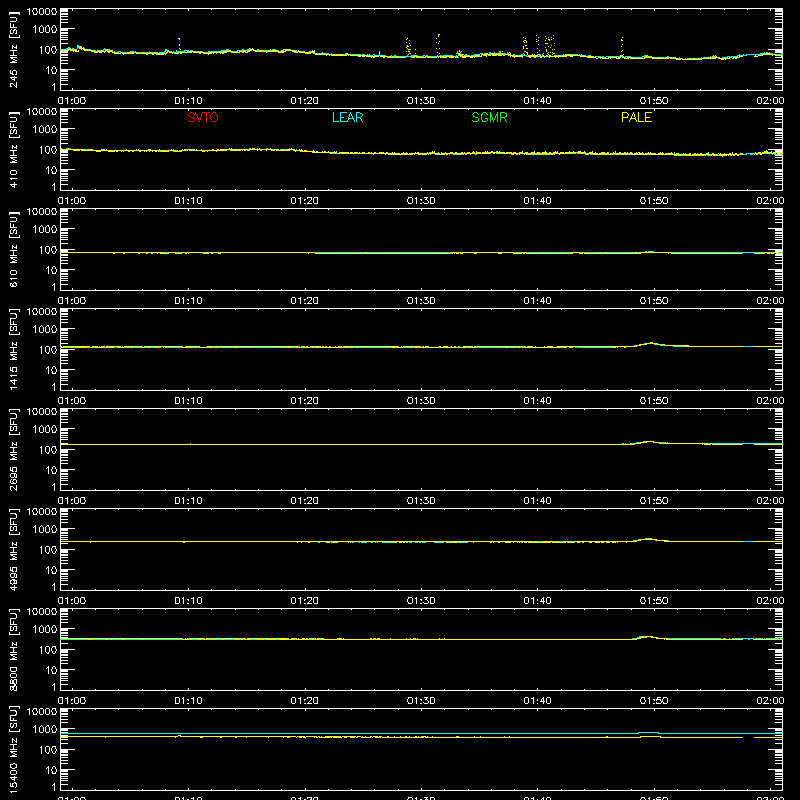The image size is (800, 800).
Task: Click the 01:50 time label of the 1415 MHz plot
Action: click(654, 401)
